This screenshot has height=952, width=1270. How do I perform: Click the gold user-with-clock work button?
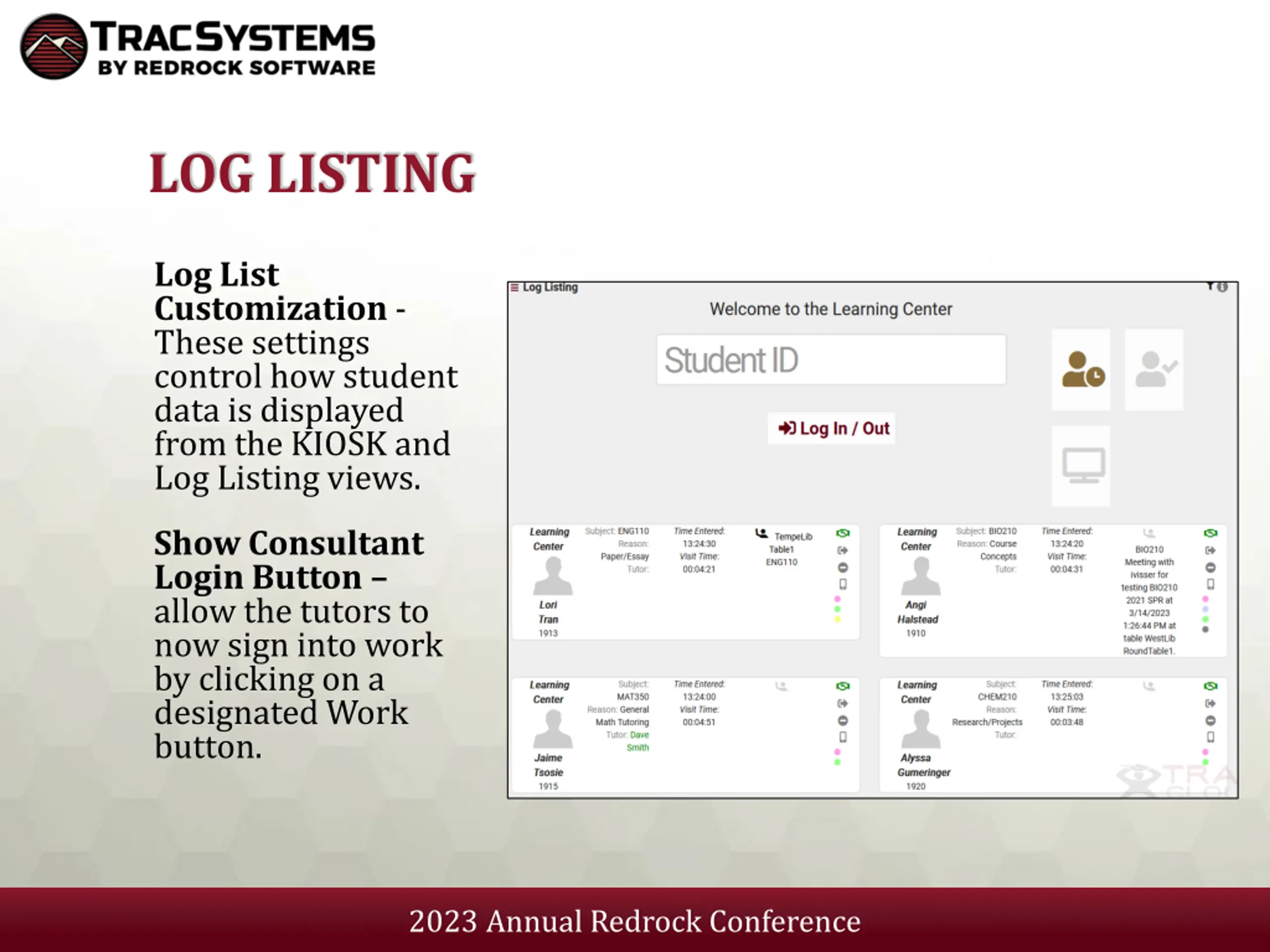1081,369
